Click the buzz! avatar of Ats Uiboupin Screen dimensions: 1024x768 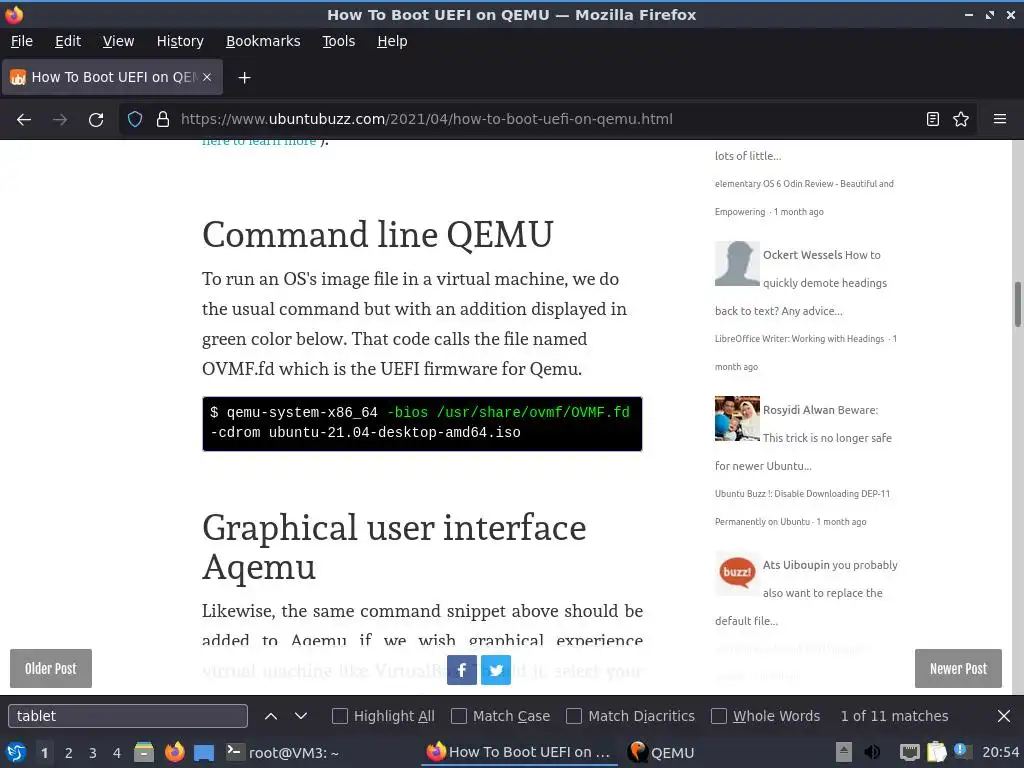point(737,573)
